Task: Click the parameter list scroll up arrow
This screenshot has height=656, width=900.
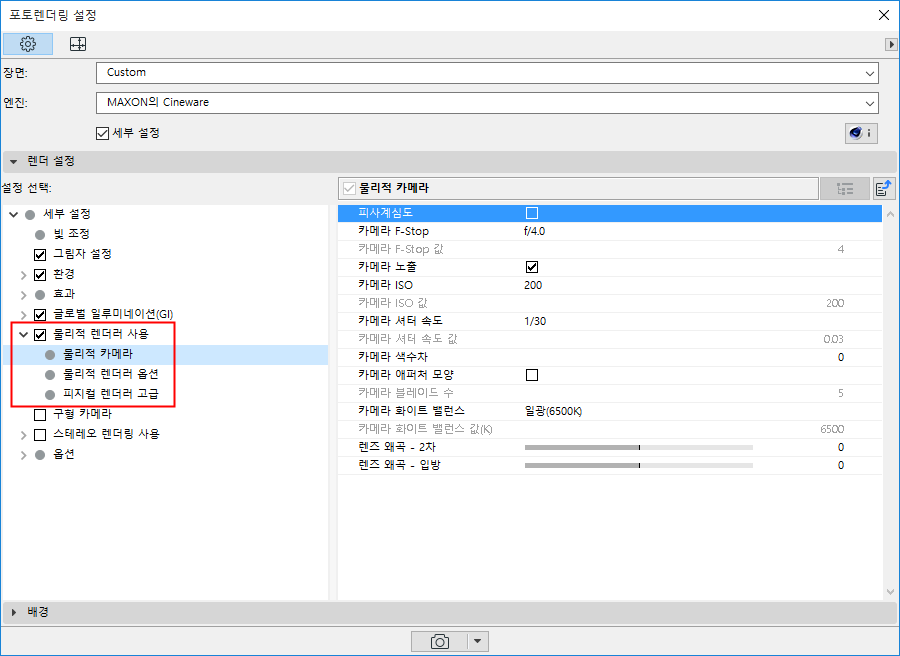Action: click(x=890, y=214)
